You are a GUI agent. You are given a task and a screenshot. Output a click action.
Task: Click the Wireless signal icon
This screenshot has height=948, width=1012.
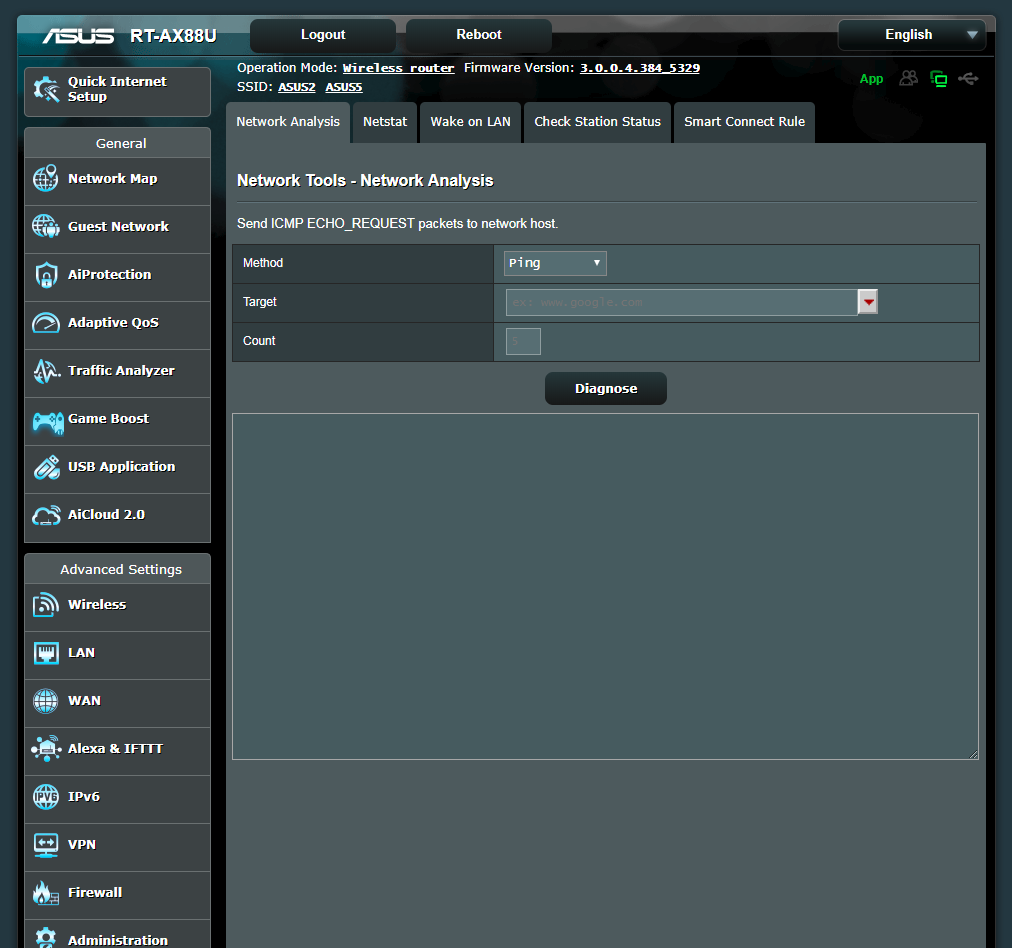coord(46,605)
